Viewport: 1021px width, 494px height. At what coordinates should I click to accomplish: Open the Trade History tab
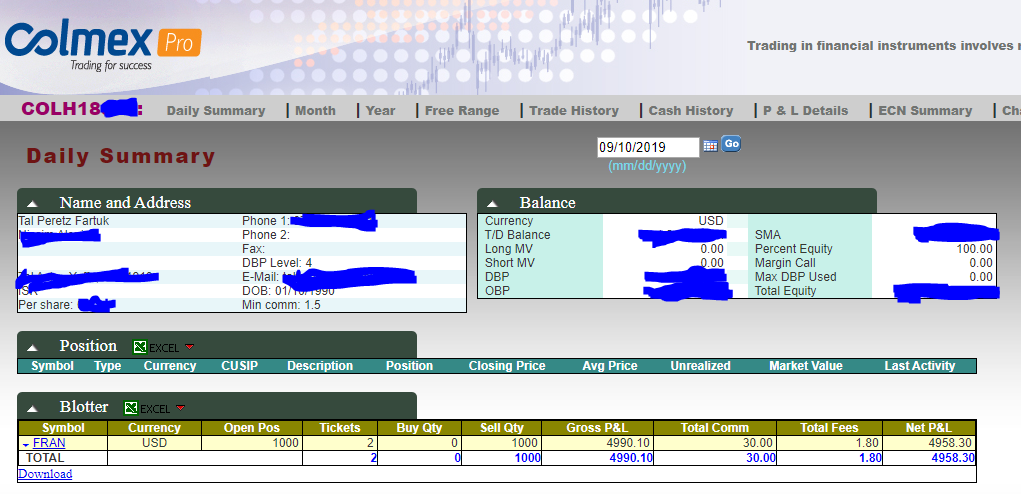(574, 111)
